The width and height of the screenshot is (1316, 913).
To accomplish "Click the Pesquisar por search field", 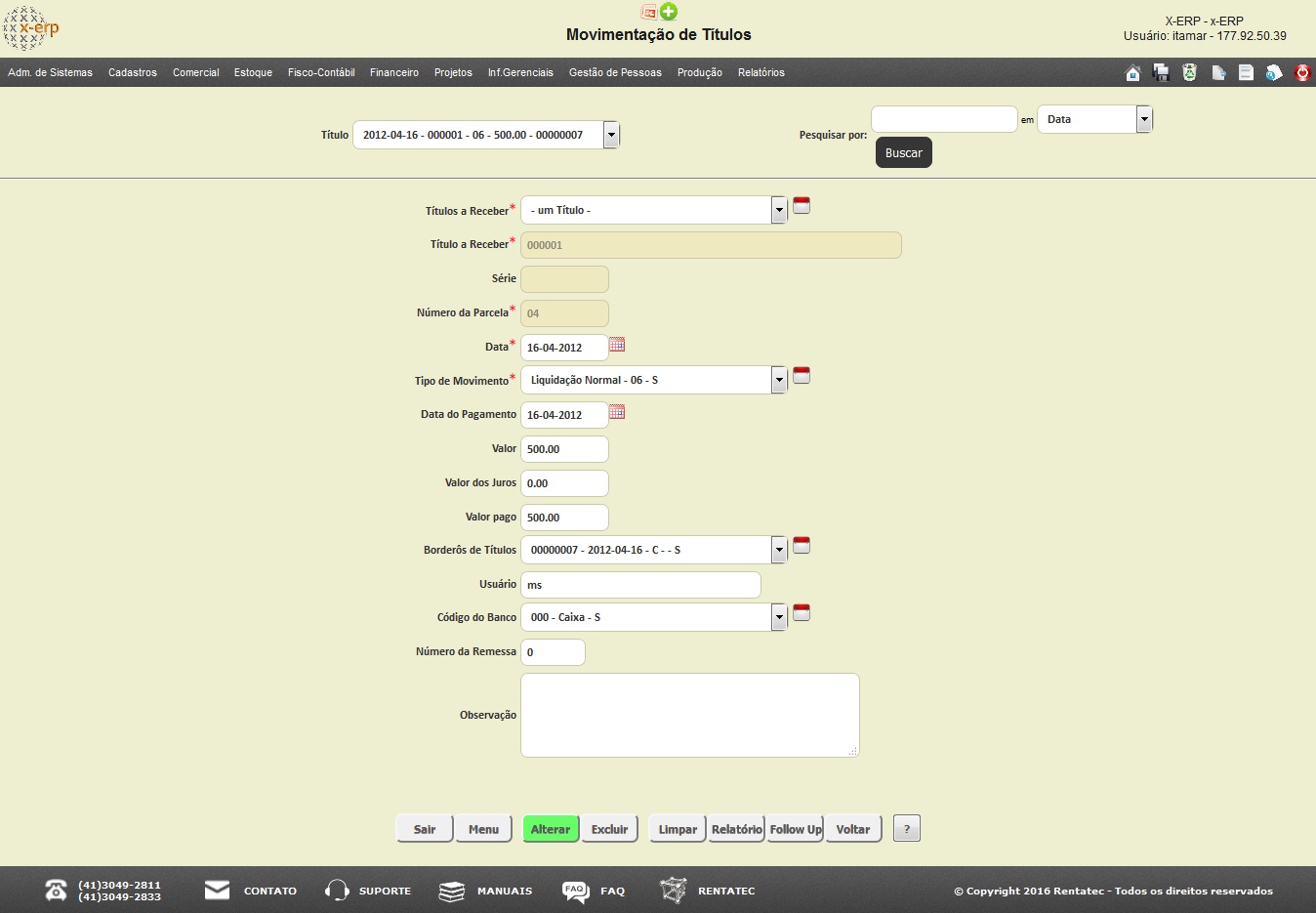I will (x=944, y=119).
